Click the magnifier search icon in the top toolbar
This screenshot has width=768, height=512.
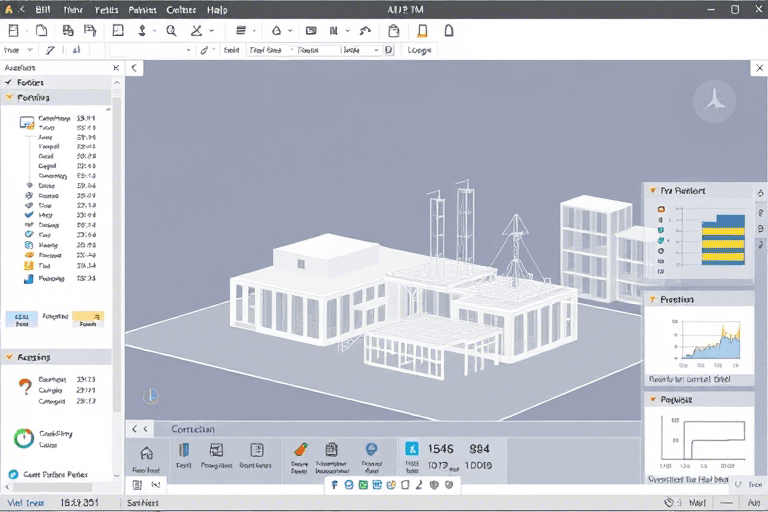coord(171,31)
